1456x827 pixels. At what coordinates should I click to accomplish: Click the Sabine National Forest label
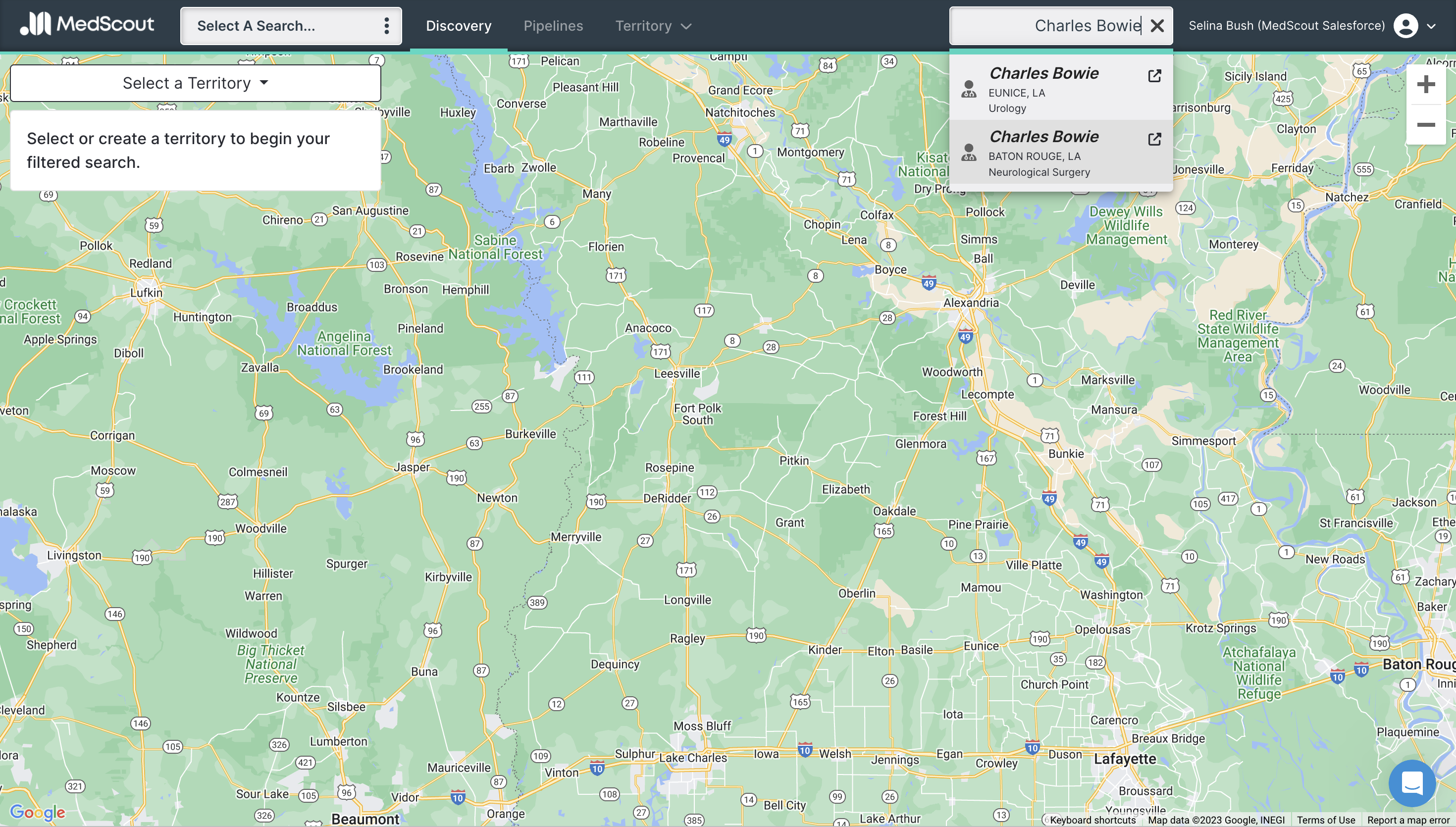coord(495,247)
